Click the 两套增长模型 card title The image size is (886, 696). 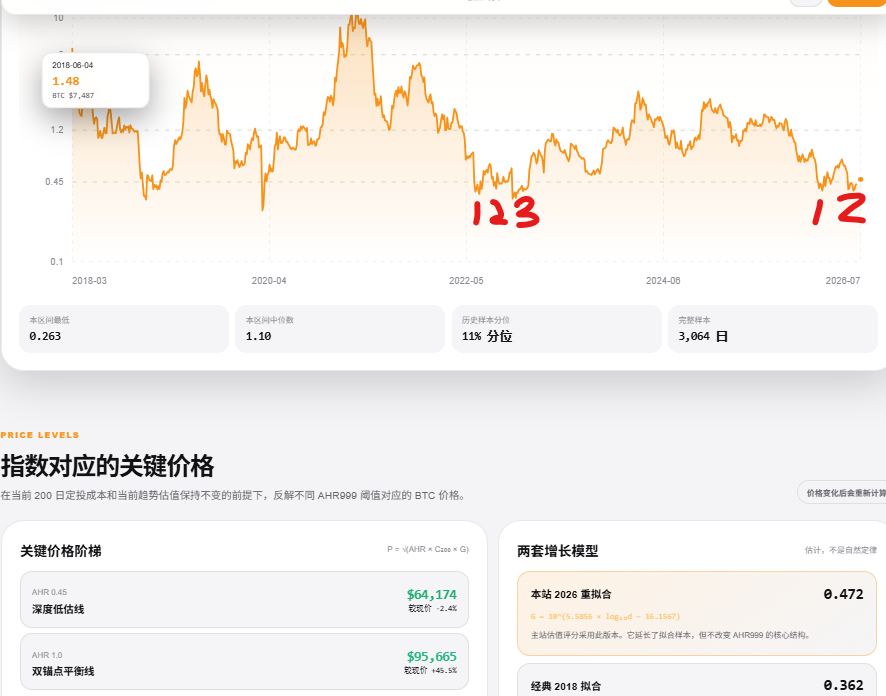(x=558, y=551)
